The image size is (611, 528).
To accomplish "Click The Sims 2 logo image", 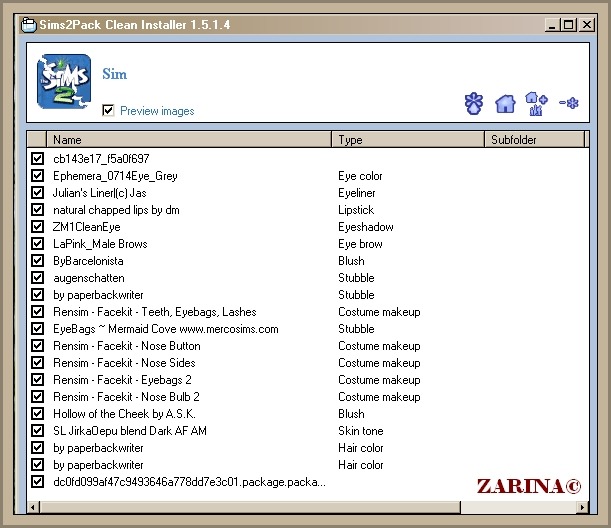I will coord(64,81).
